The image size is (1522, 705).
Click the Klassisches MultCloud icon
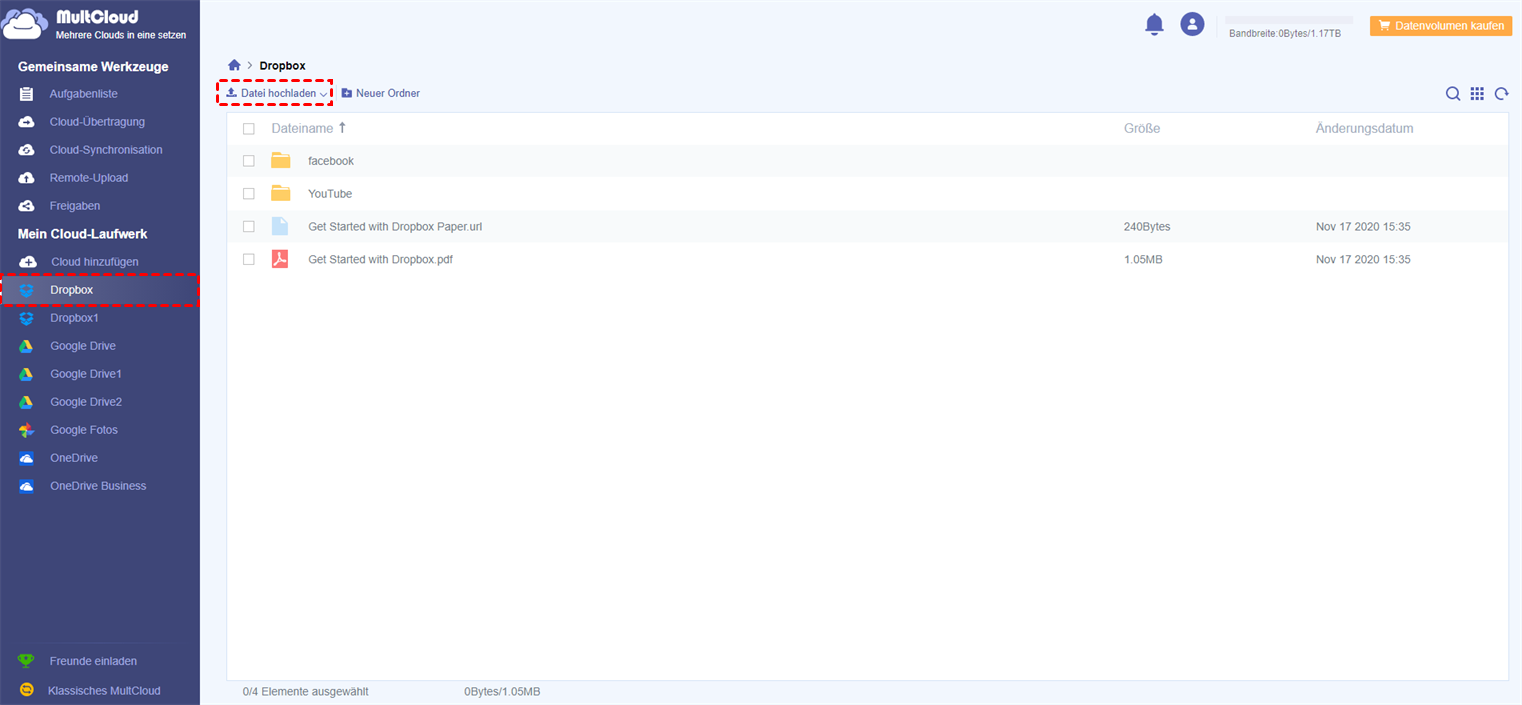pos(27,690)
